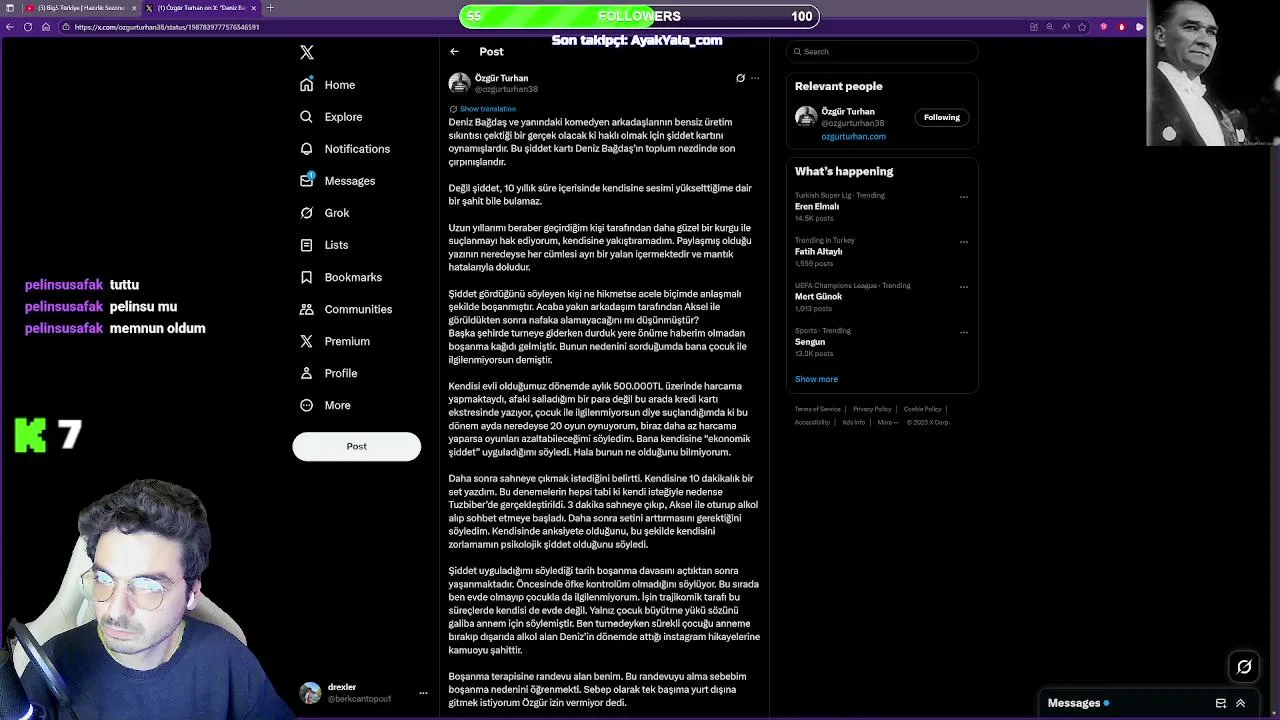Switch to Özgür Turhan on X tab
Screen dimensions: 1280x720
[200, 8]
